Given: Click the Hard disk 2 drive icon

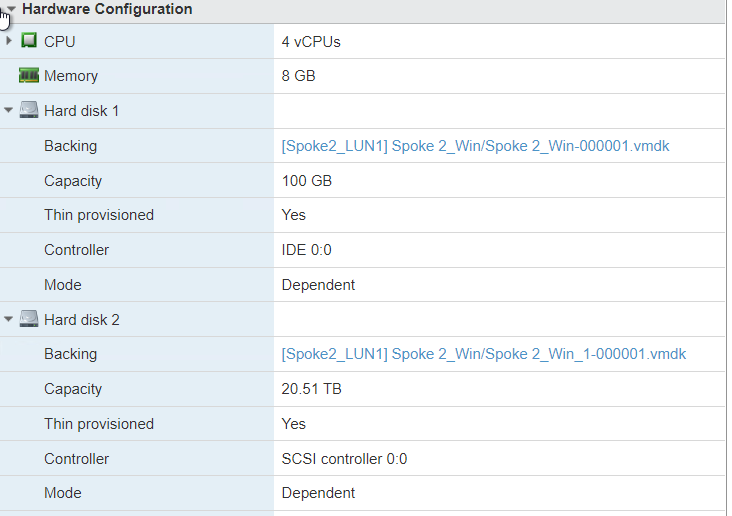Looking at the screenshot, I should [x=29, y=319].
